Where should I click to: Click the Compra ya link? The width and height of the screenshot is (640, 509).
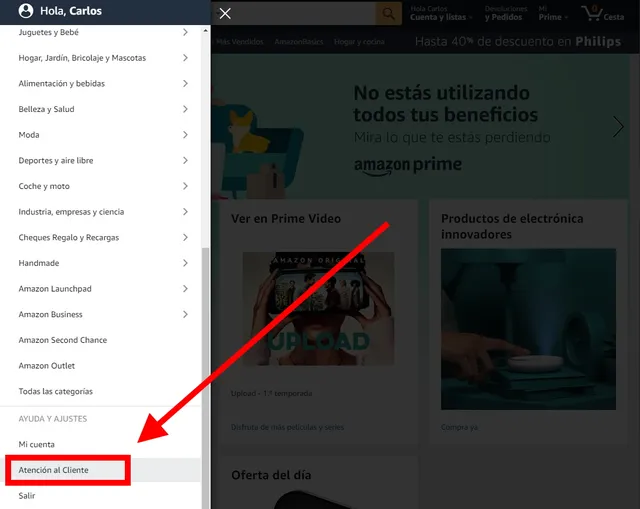coord(459,427)
